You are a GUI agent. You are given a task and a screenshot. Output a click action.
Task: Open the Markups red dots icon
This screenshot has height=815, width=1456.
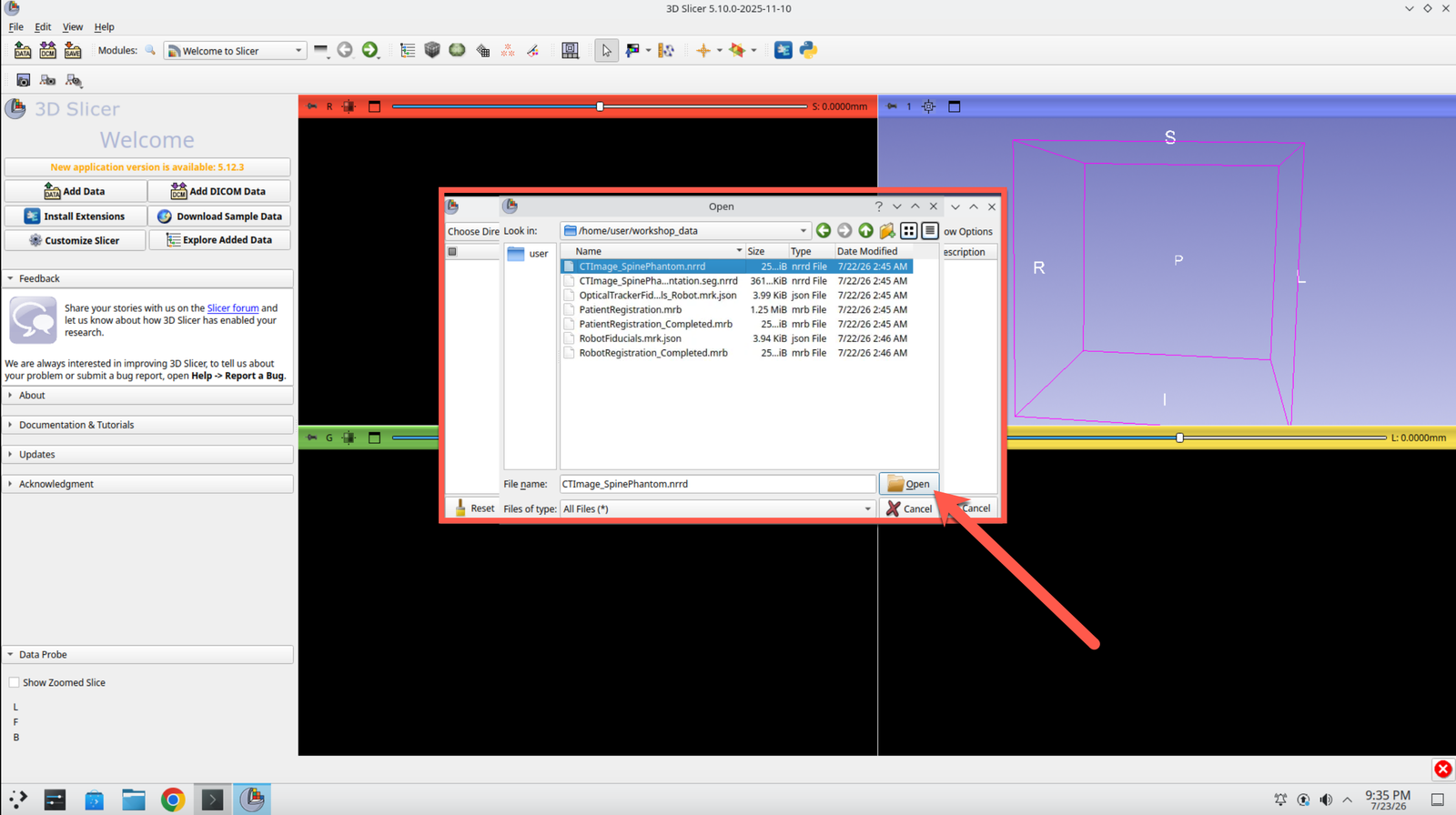[x=508, y=51]
